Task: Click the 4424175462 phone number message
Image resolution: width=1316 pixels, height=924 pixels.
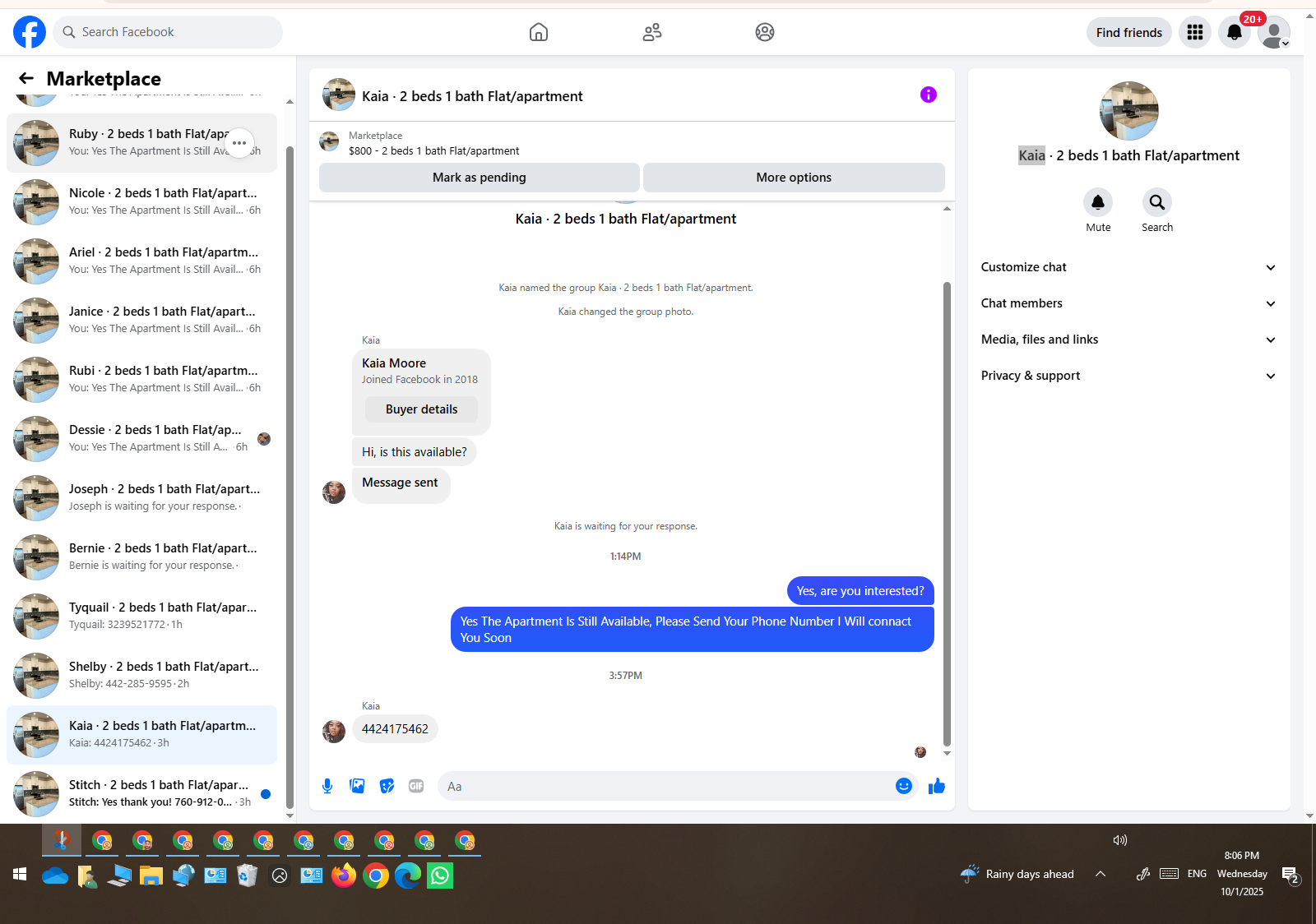Action: point(395,729)
